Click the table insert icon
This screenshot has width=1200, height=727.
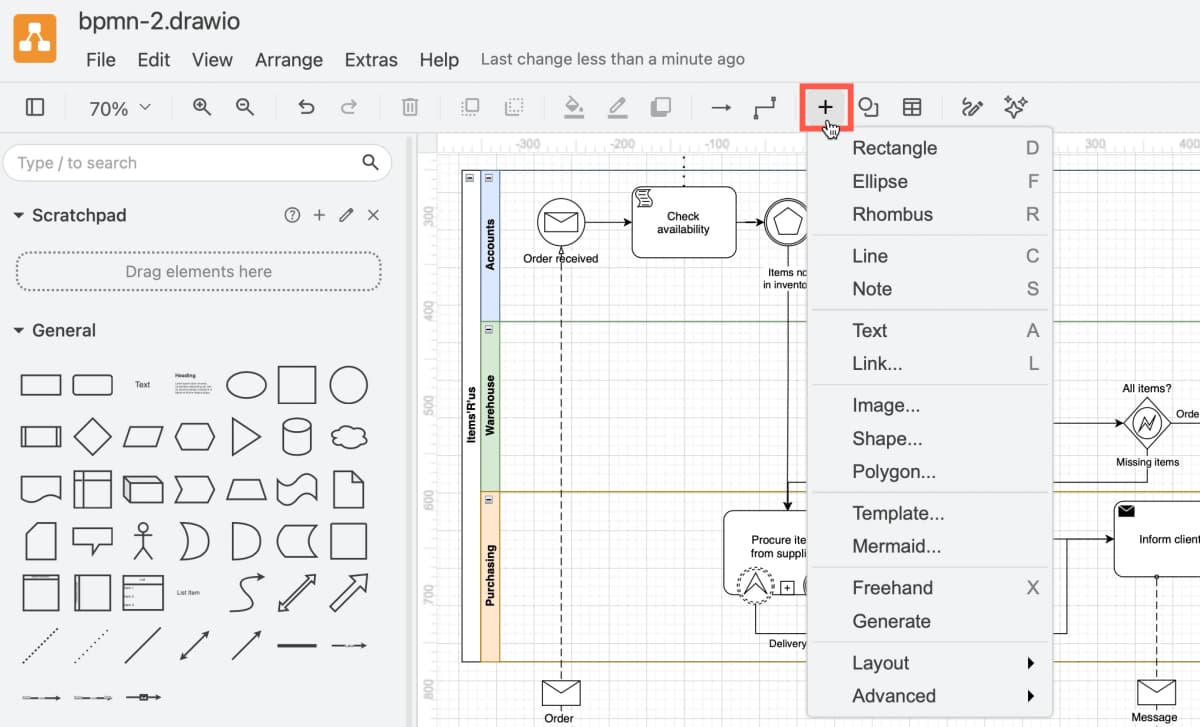tap(912, 107)
